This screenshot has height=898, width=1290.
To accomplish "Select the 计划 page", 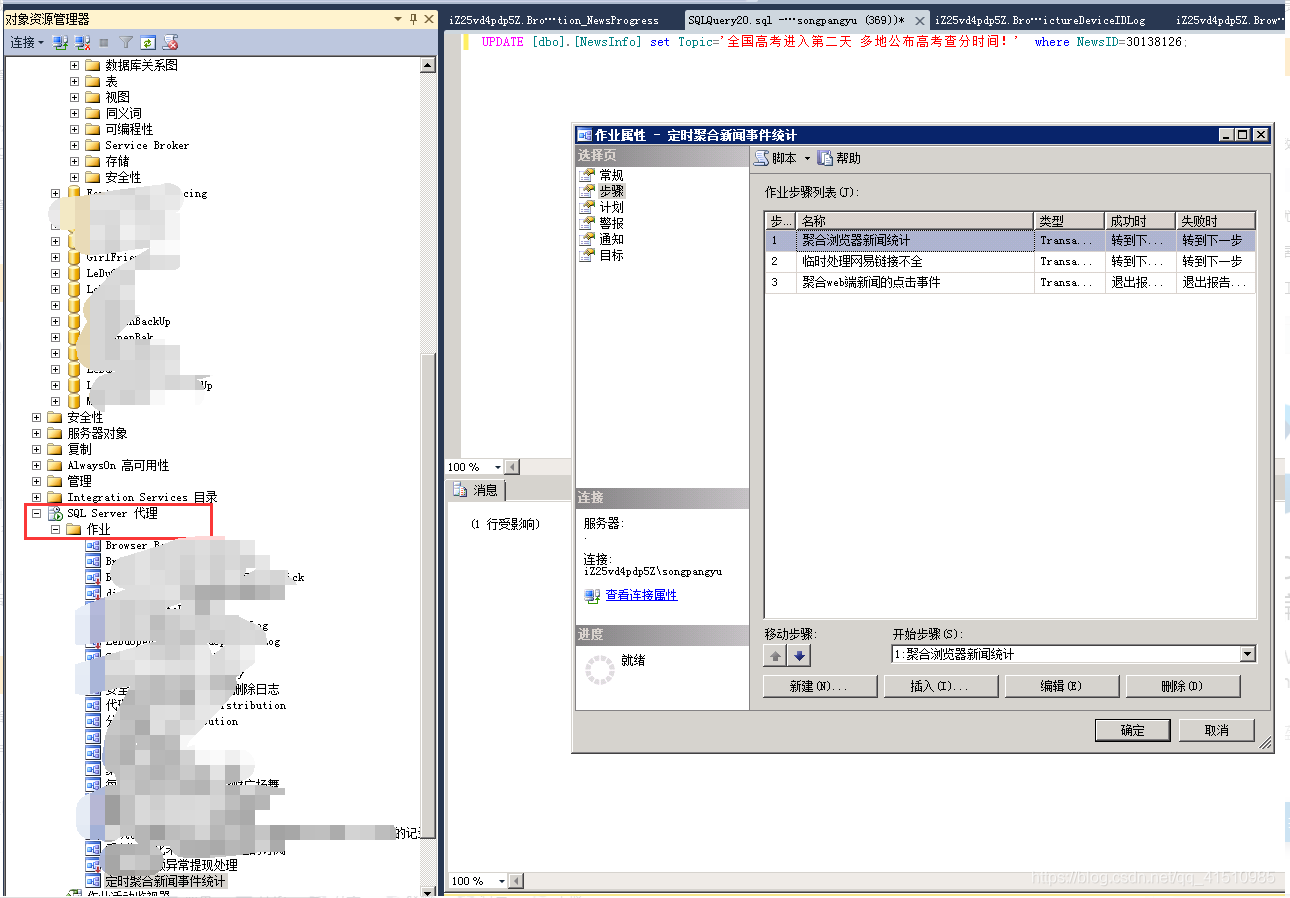I will [x=611, y=207].
